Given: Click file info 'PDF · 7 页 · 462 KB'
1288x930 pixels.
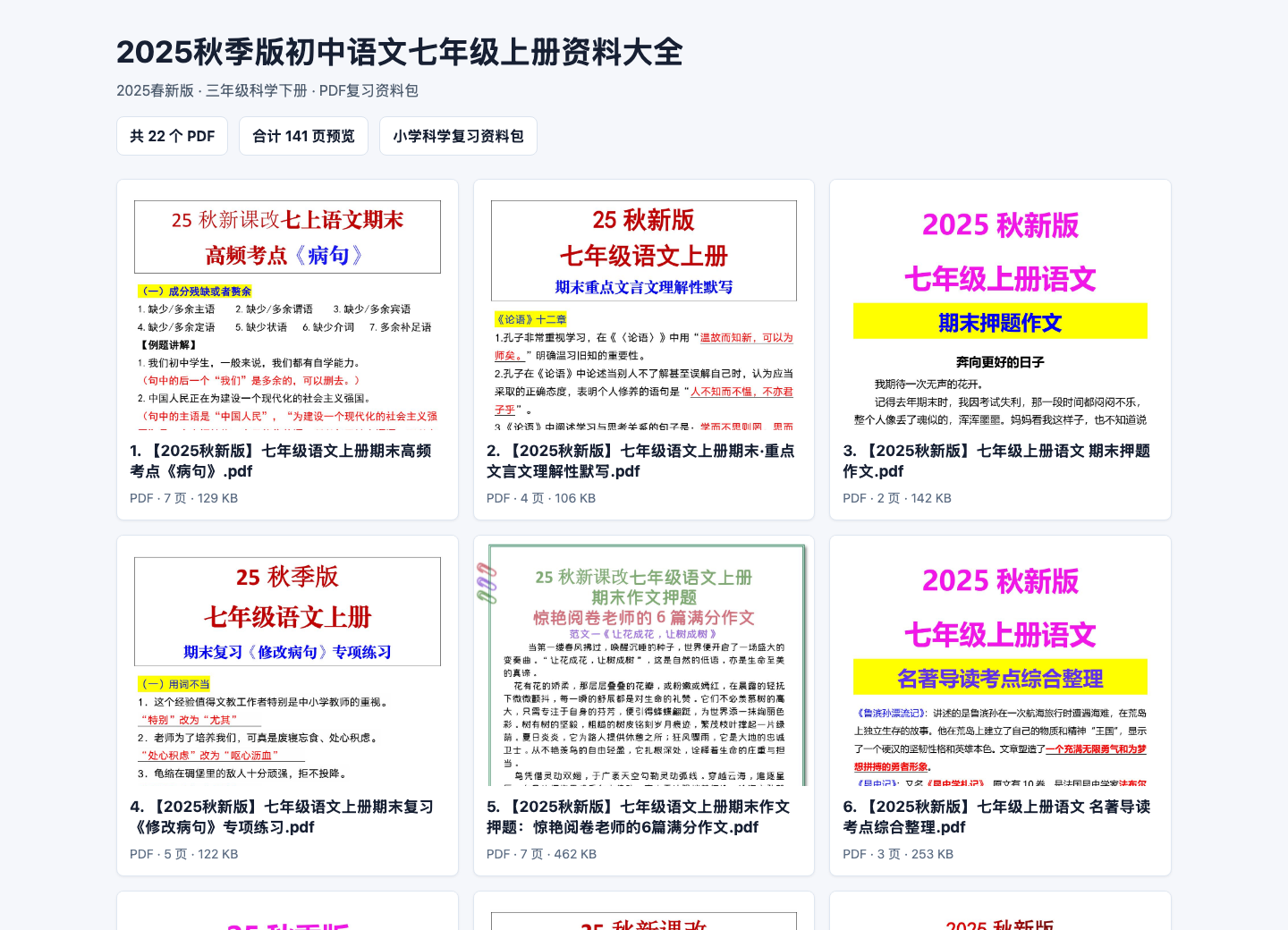Looking at the screenshot, I should (541, 854).
